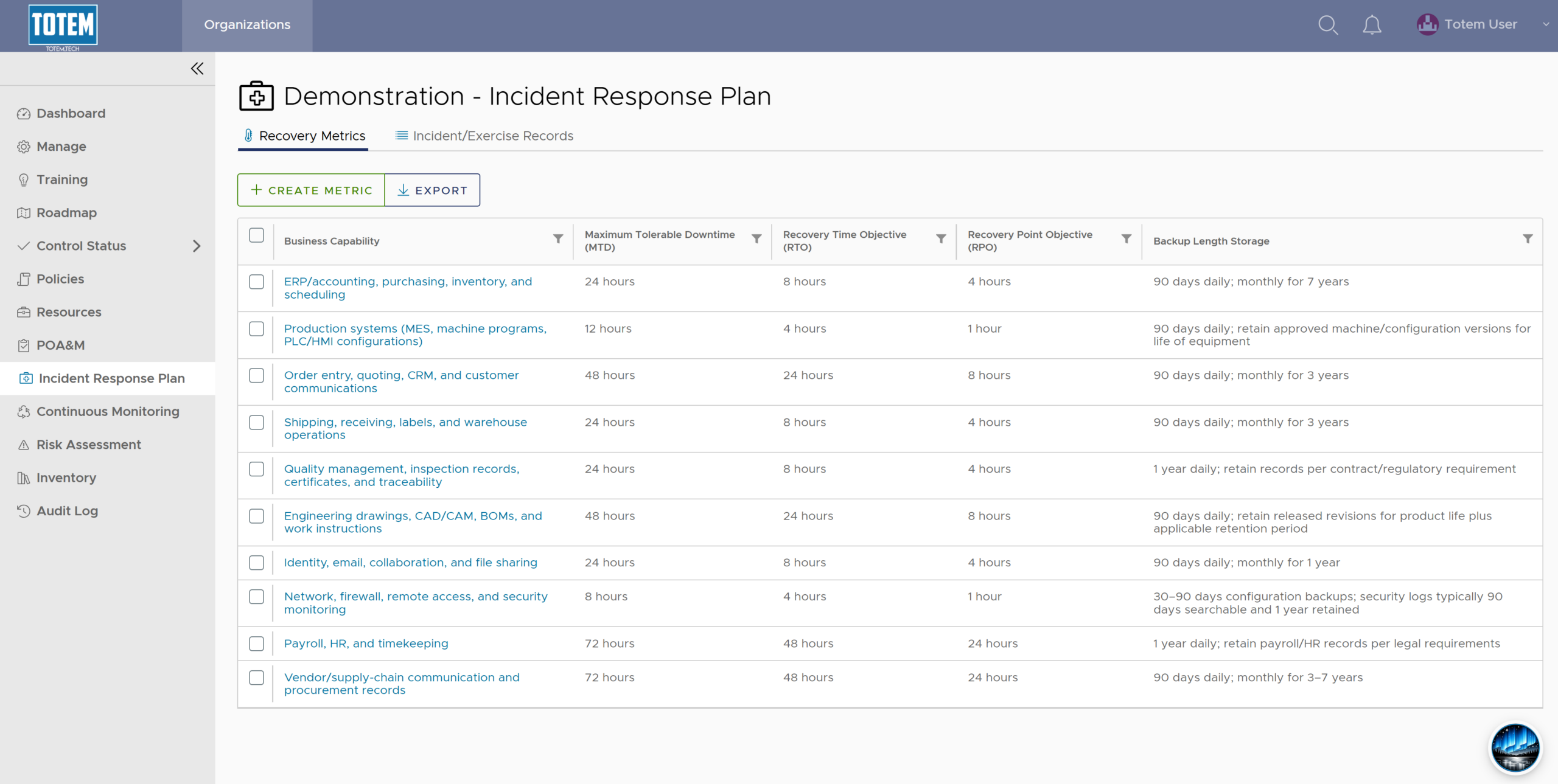1558x784 pixels.
Task: Open Risk Assessment in sidebar
Action: pyautogui.click(x=89, y=445)
